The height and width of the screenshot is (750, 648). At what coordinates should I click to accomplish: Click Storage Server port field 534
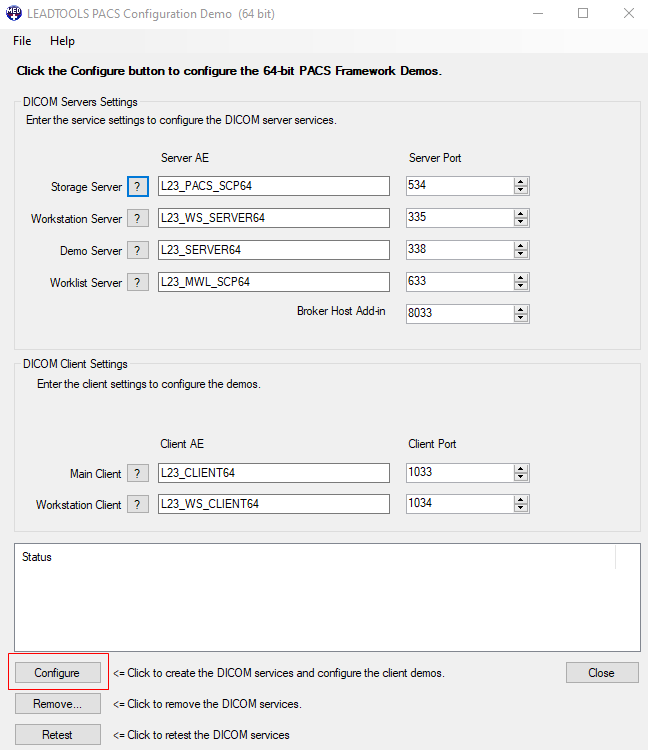point(460,186)
